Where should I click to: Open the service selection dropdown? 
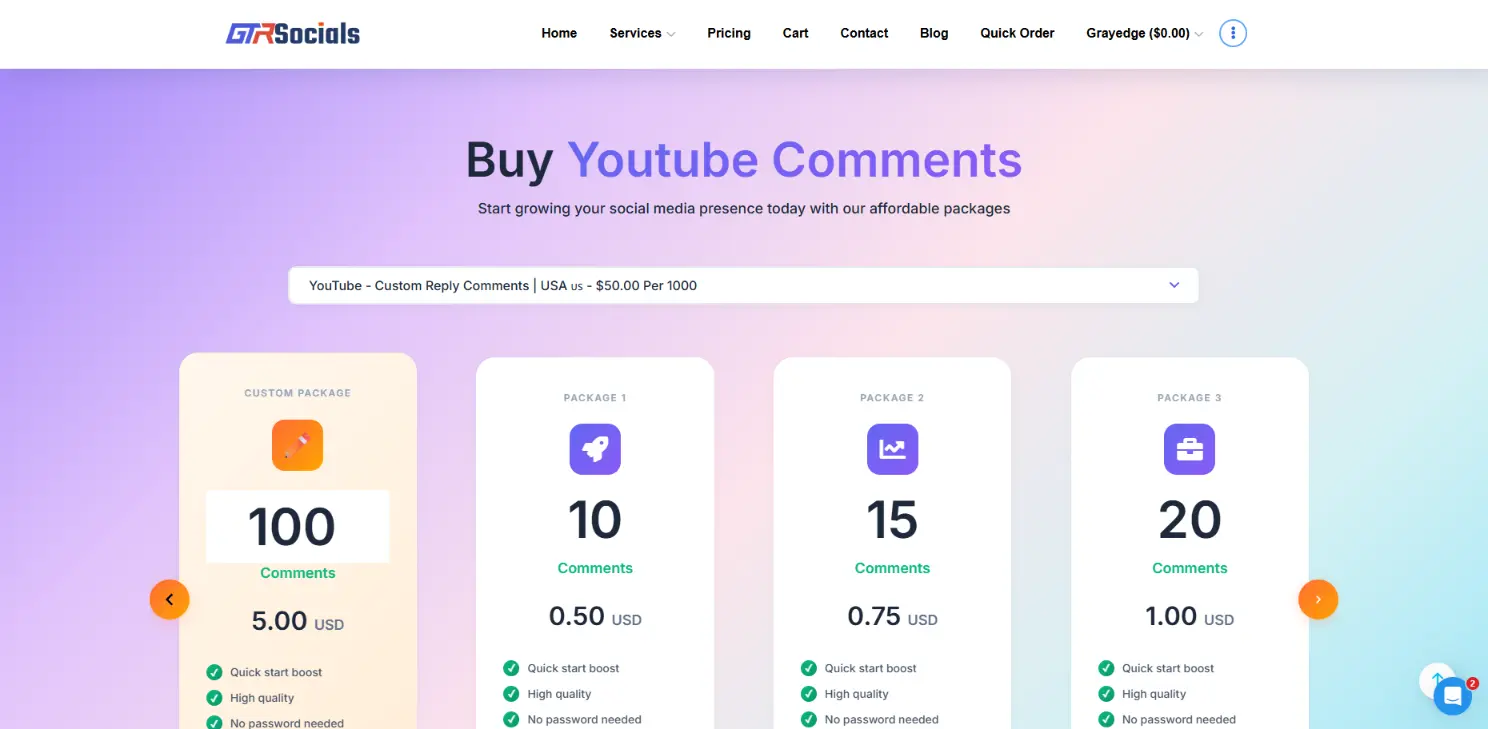coord(744,285)
